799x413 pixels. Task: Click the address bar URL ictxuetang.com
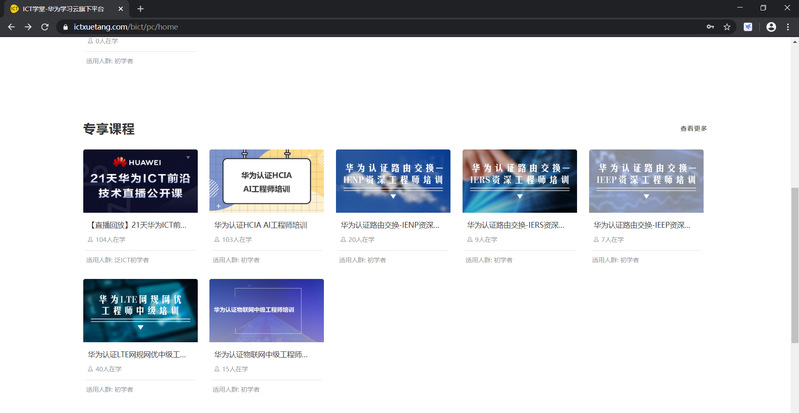click(126, 27)
